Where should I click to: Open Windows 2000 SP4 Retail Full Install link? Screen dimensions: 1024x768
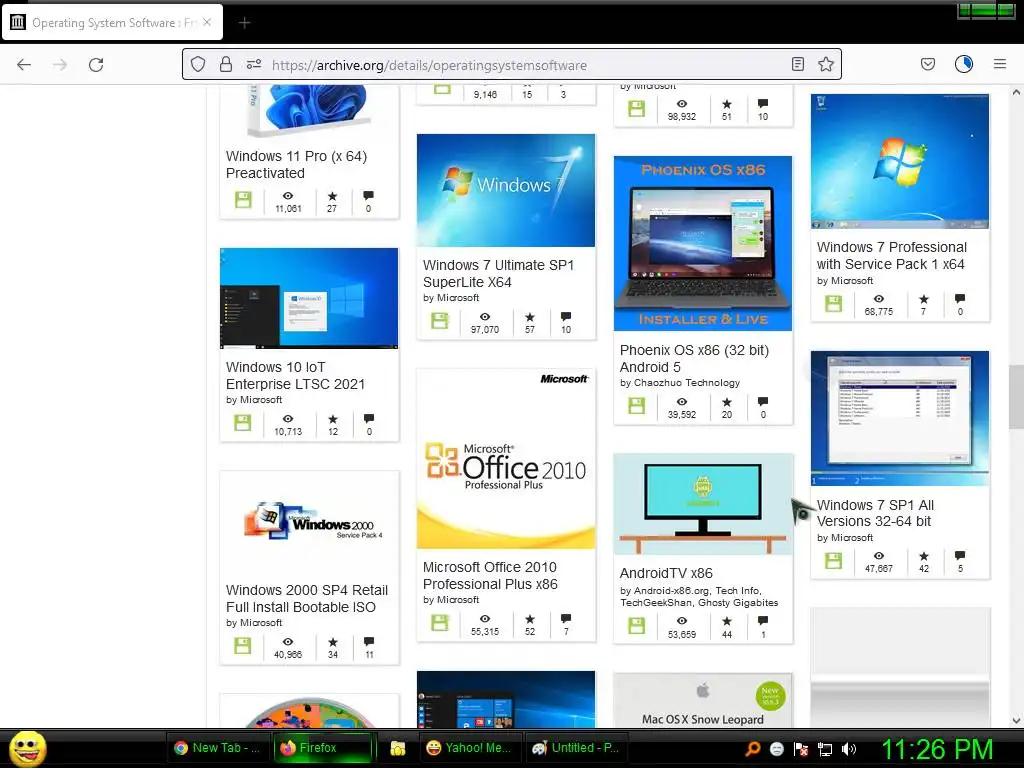click(x=307, y=598)
